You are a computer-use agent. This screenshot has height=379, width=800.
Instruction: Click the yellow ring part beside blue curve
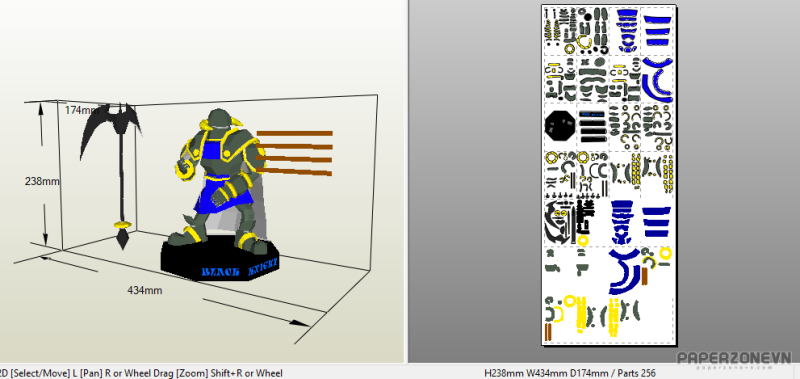click(x=664, y=254)
